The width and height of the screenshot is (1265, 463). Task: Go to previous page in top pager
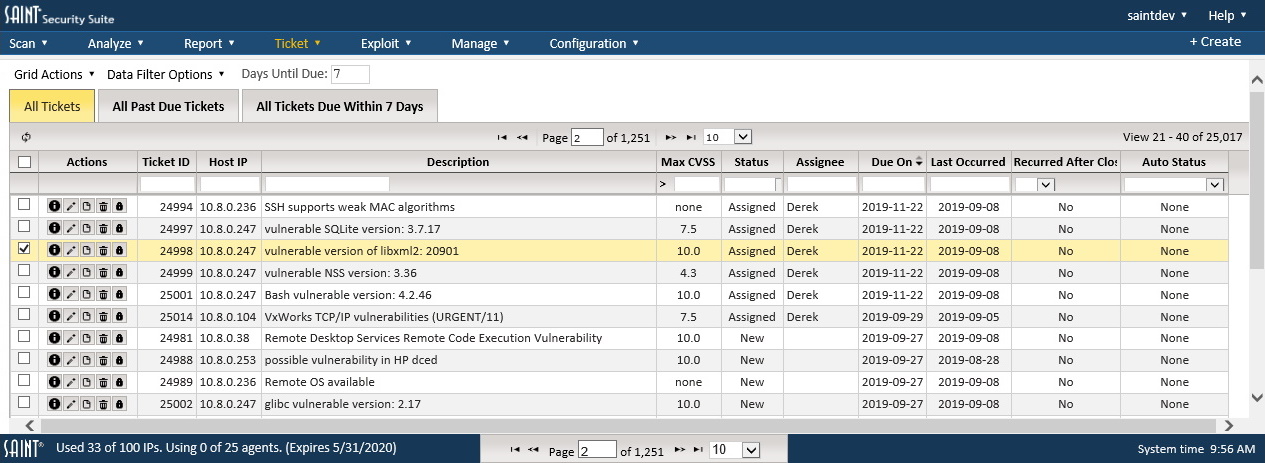pyautogui.click(x=522, y=137)
